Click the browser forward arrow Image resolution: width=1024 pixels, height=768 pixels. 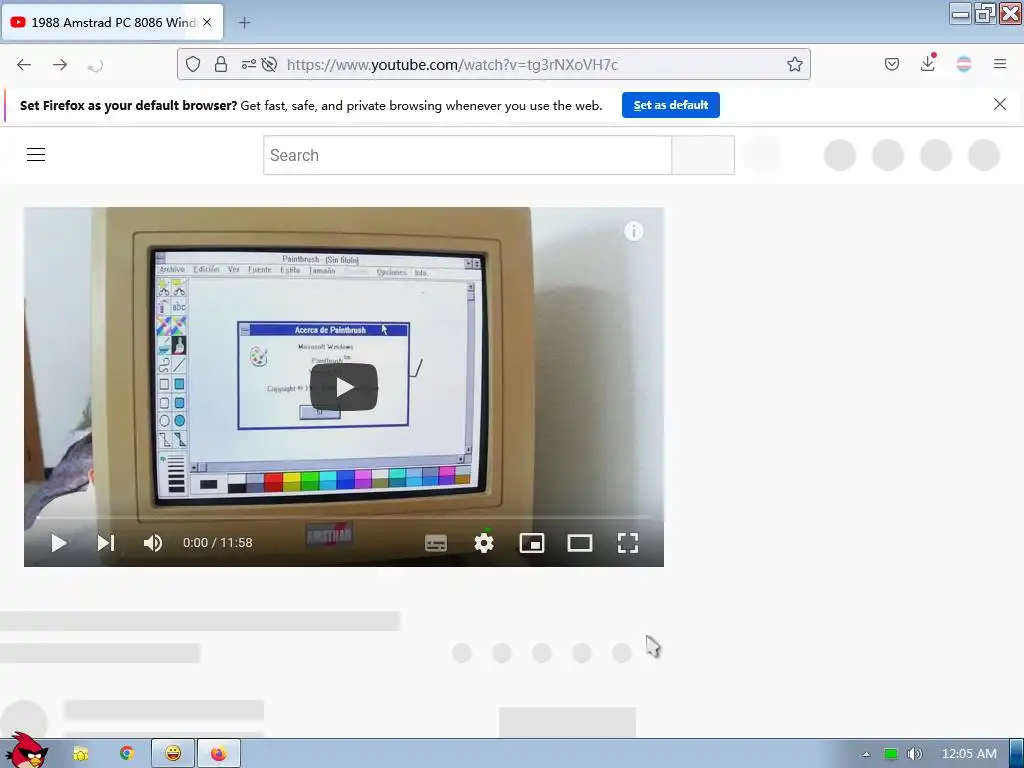point(60,65)
